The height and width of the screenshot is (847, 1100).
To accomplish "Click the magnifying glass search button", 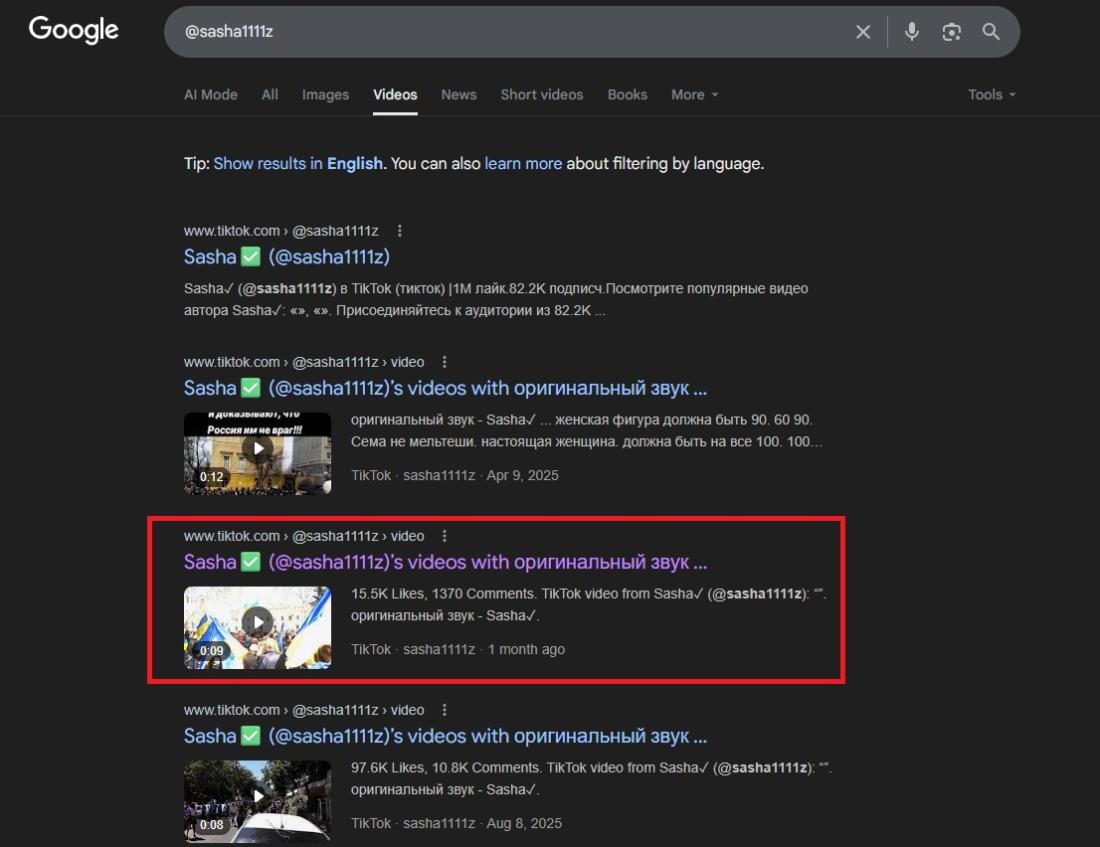I will click(x=991, y=32).
